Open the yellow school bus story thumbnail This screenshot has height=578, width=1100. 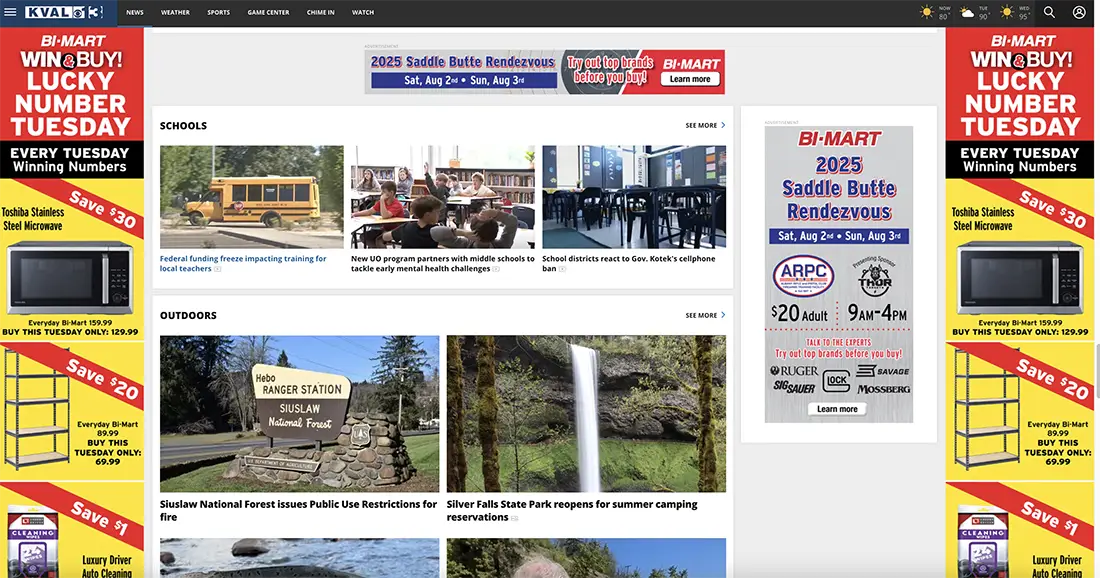point(252,197)
